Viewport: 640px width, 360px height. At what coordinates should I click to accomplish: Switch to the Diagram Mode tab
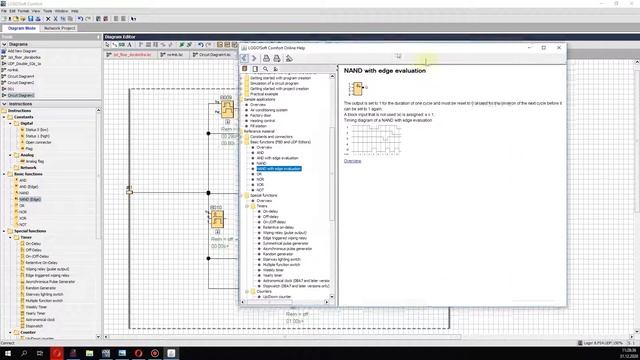[x=22, y=28]
